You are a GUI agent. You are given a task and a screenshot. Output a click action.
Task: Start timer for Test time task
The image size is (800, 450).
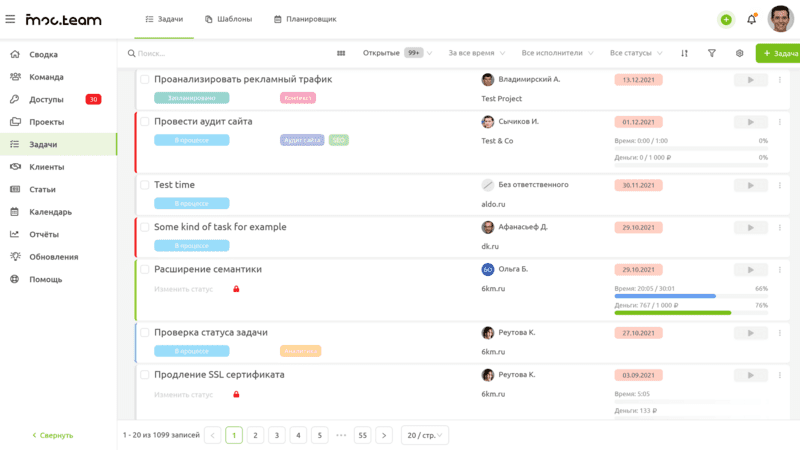click(x=751, y=185)
